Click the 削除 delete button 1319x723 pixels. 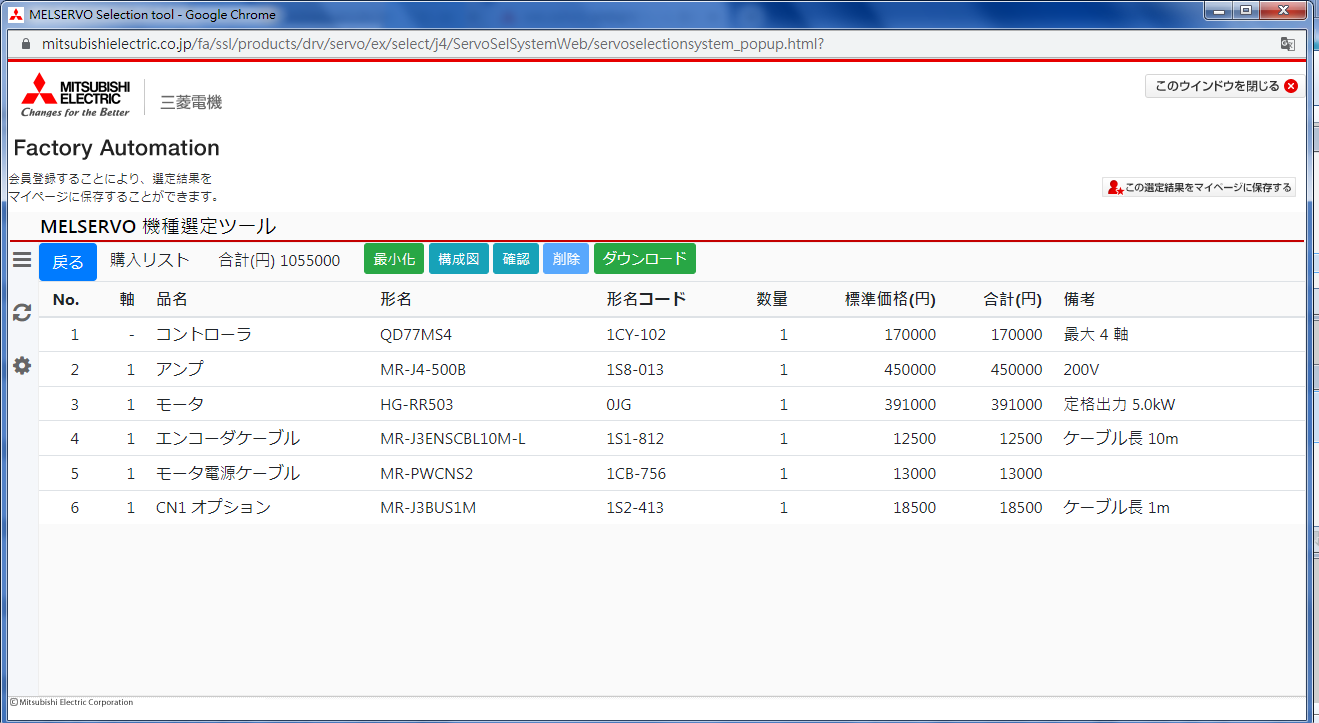pyautogui.click(x=566, y=259)
